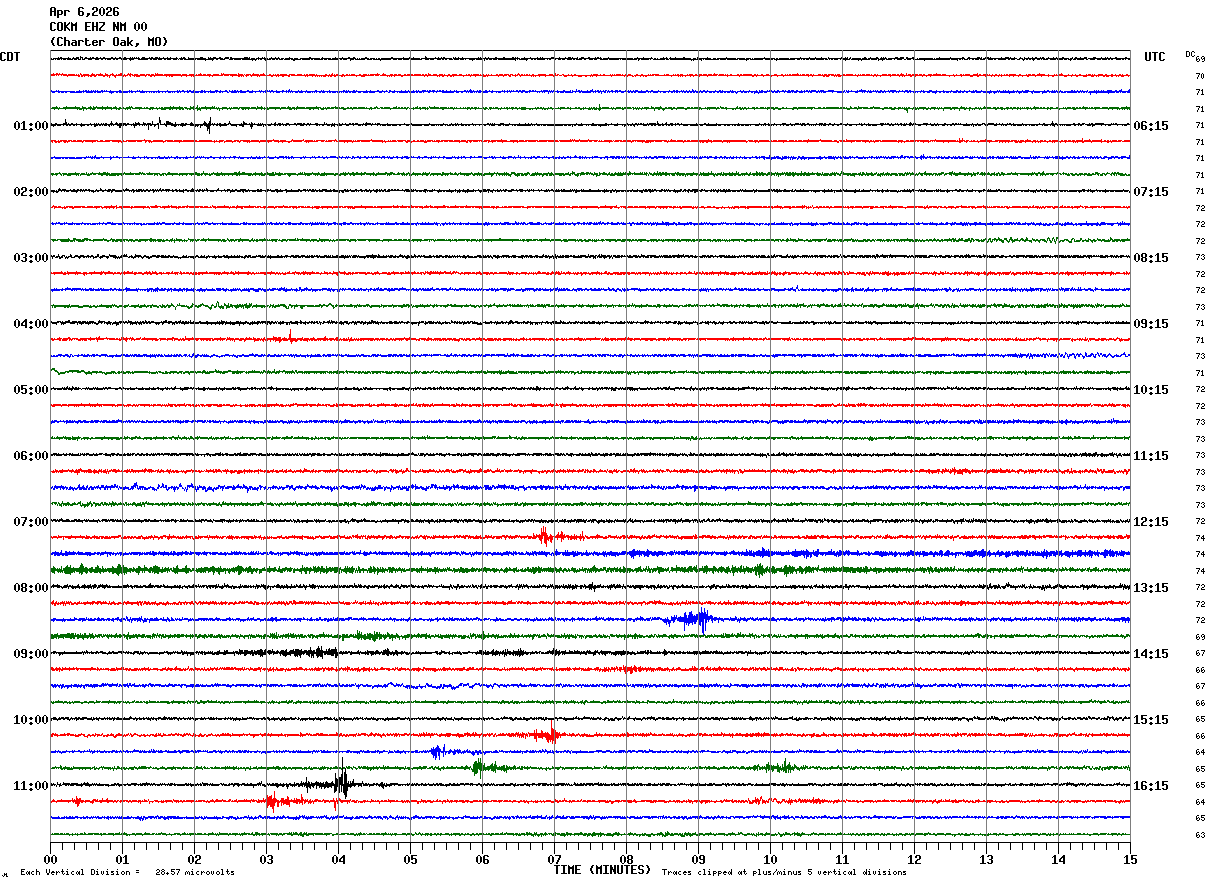
Task: Click the DC value '63' at column bottom
Action: pos(1200,835)
